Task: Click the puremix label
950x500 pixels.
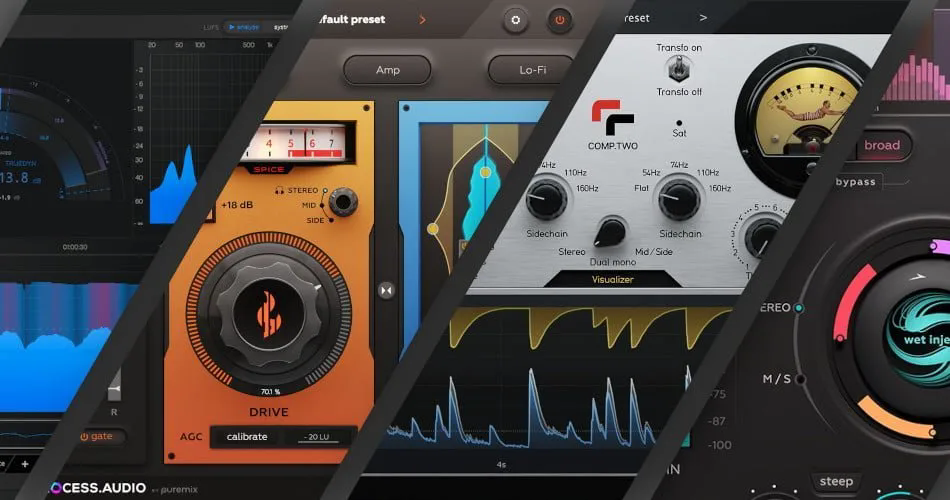Action: [179, 489]
